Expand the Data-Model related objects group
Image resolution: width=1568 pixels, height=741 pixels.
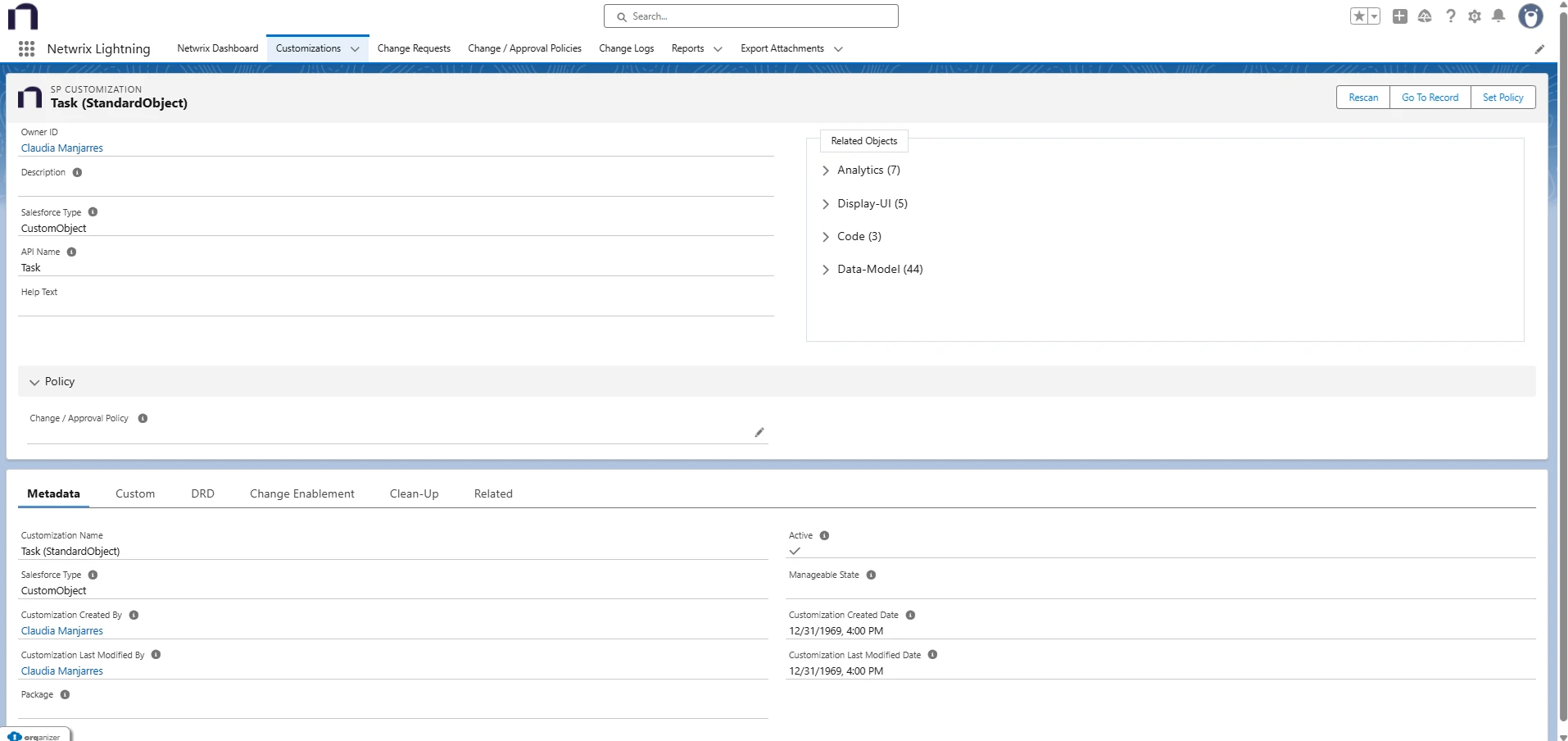coord(827,270)
